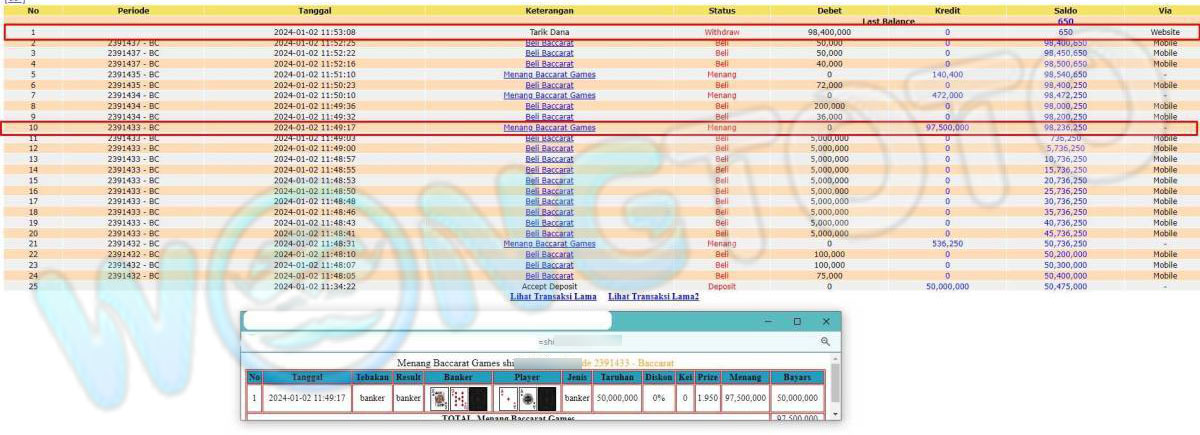Viewport: 1200px width, 435px height.
Task: Close the Baccarat result popup window
Action: (x=826, y=321)
